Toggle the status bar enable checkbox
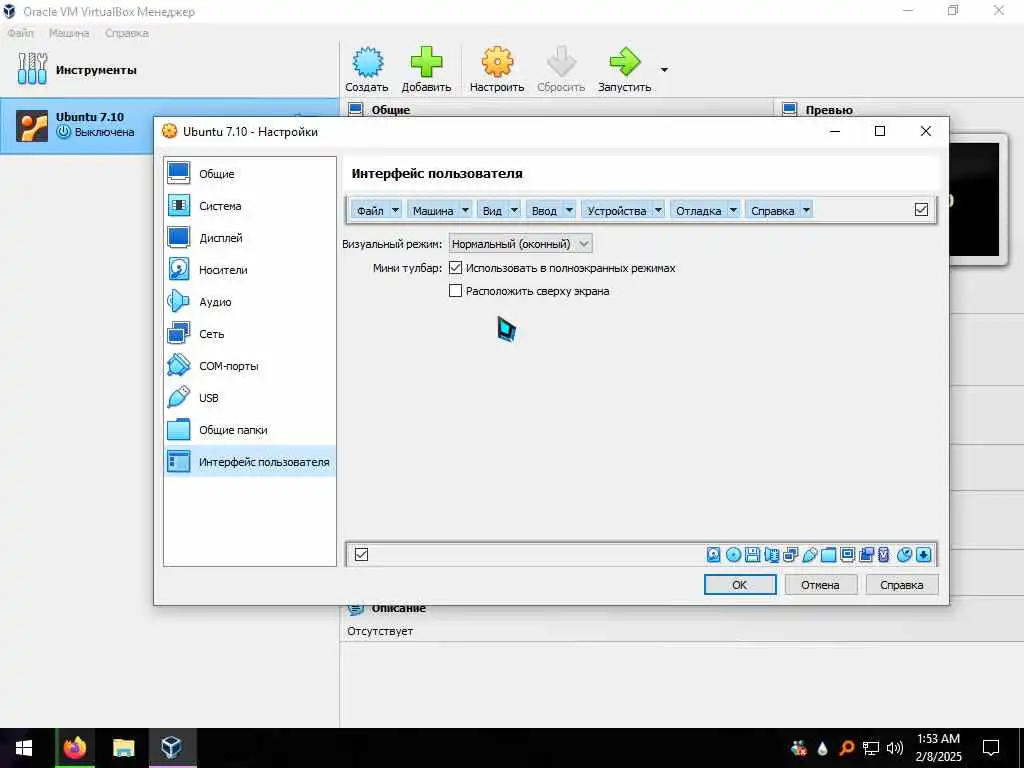 click(x=361, y=554)
